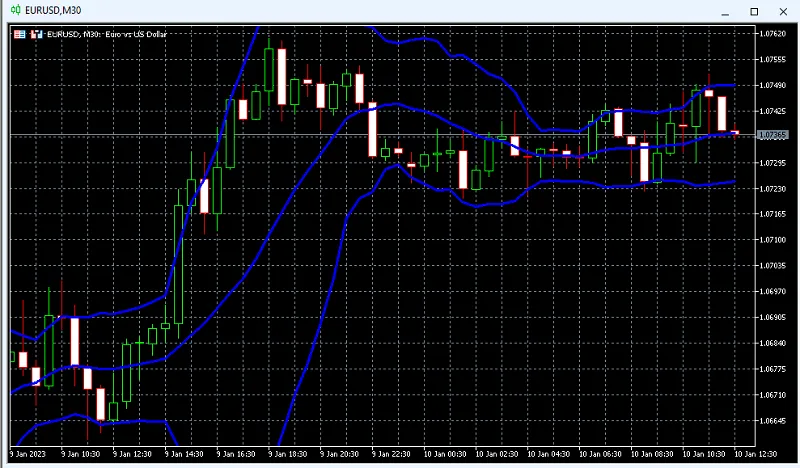Click the EURUSD,M30 window title text
Viewport: 800px width, 468px height.
(53, 10)
